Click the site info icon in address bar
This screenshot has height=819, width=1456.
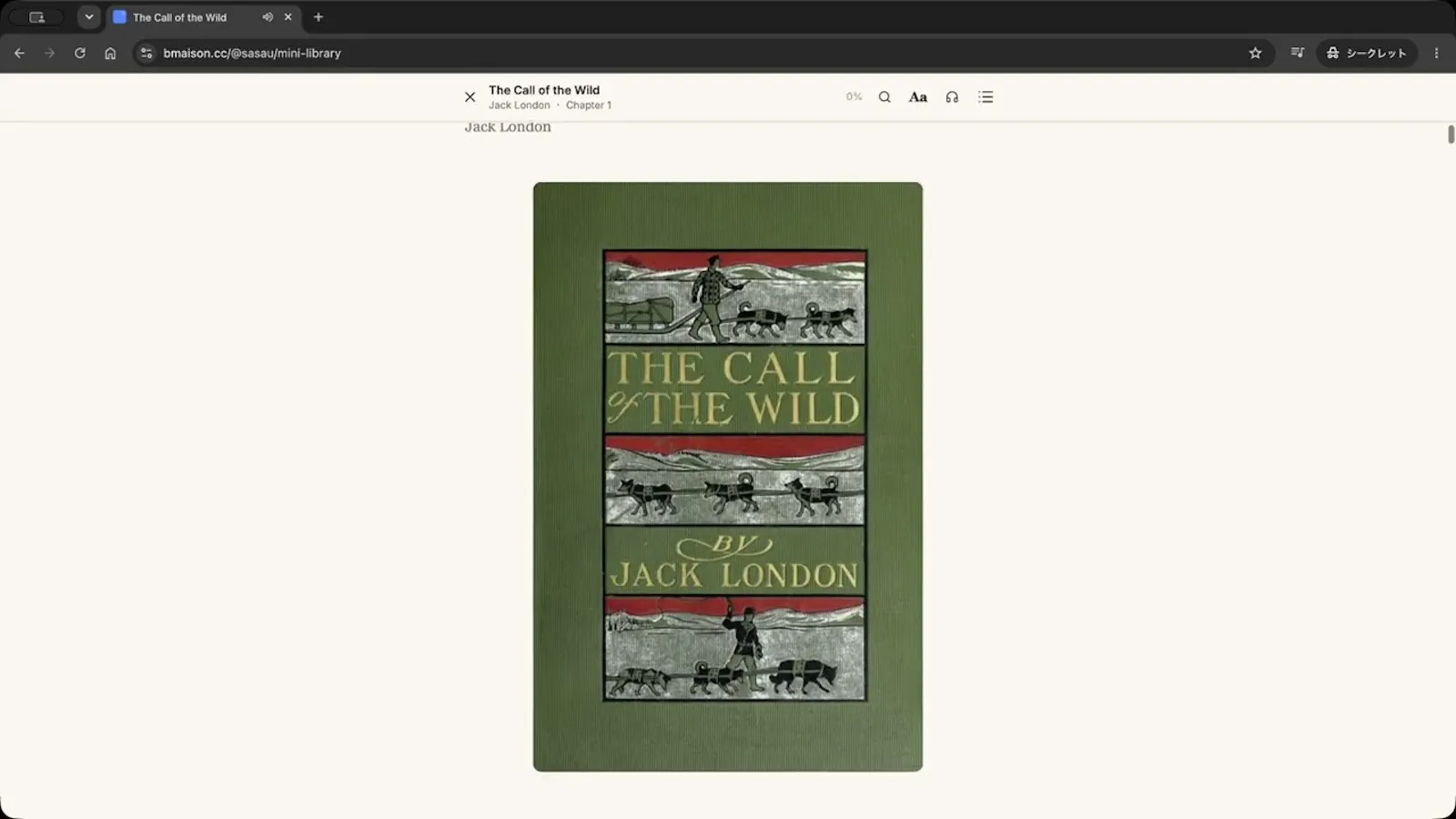(147, 53)
